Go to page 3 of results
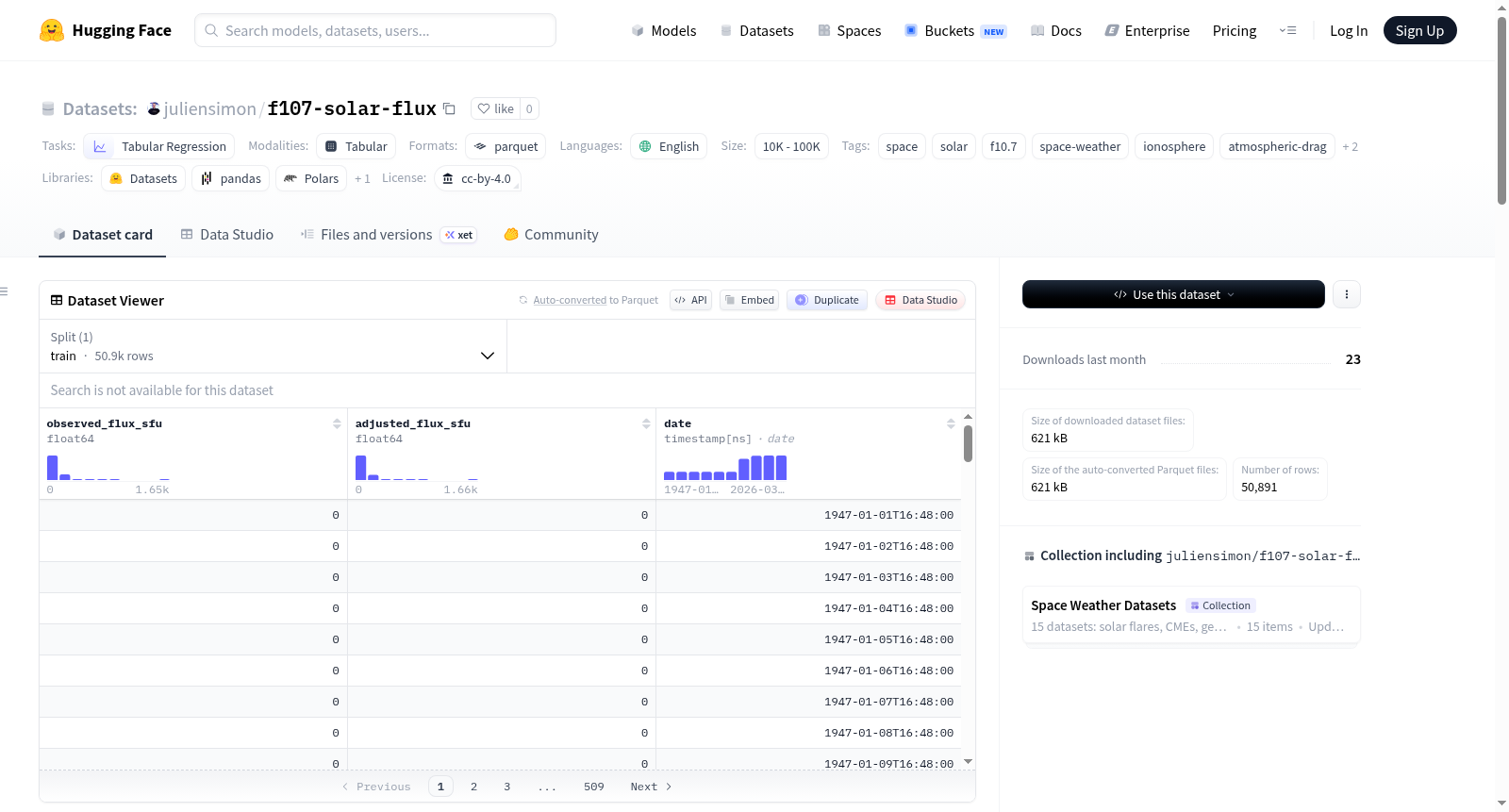 click(x=506, y=787)
